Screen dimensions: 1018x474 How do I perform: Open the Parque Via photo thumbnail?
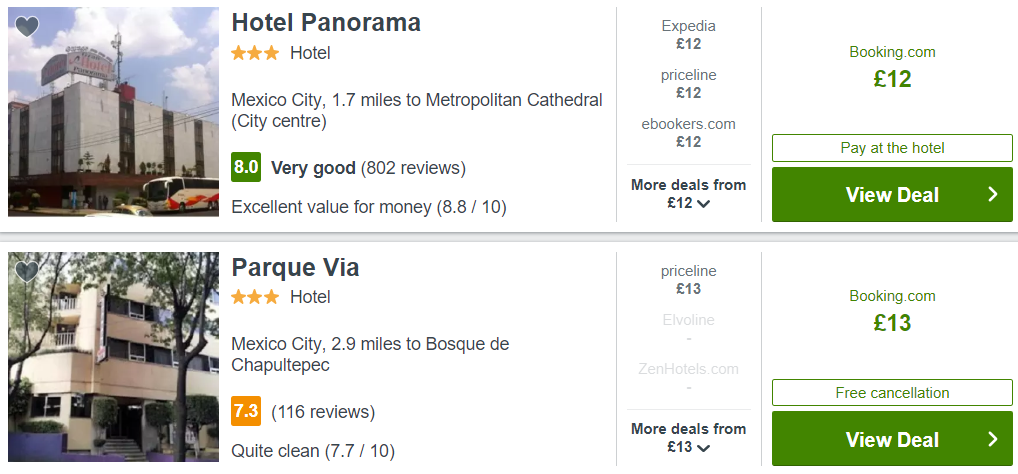(x=114, y=356)
